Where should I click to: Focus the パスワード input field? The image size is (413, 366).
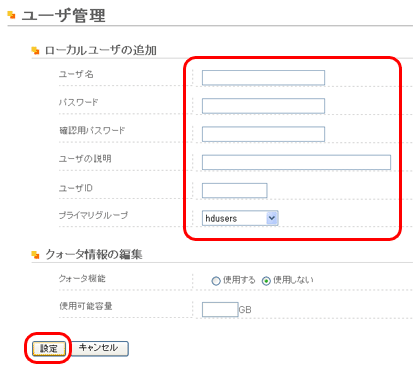tap(263, 106)
